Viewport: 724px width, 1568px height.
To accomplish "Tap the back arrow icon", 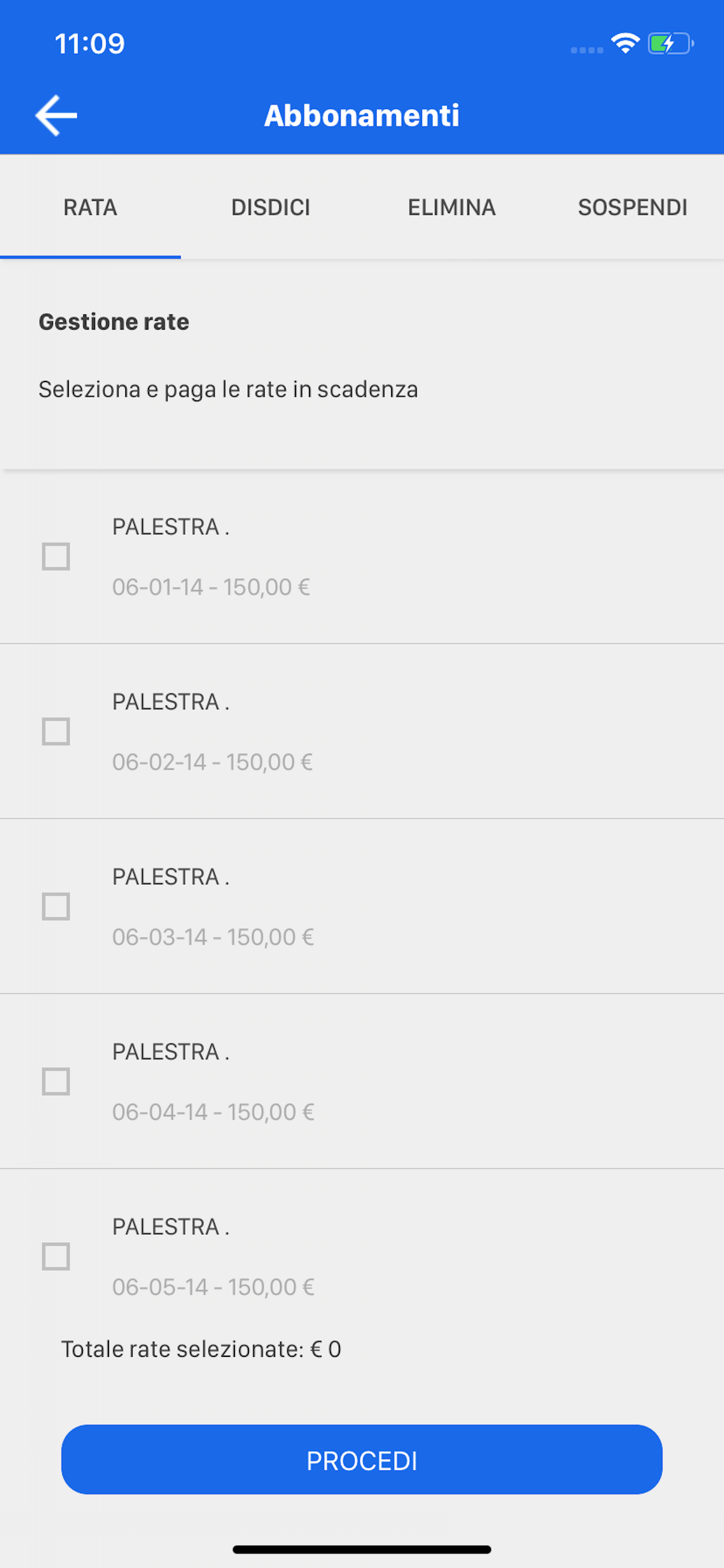I will tap(56, 115).
